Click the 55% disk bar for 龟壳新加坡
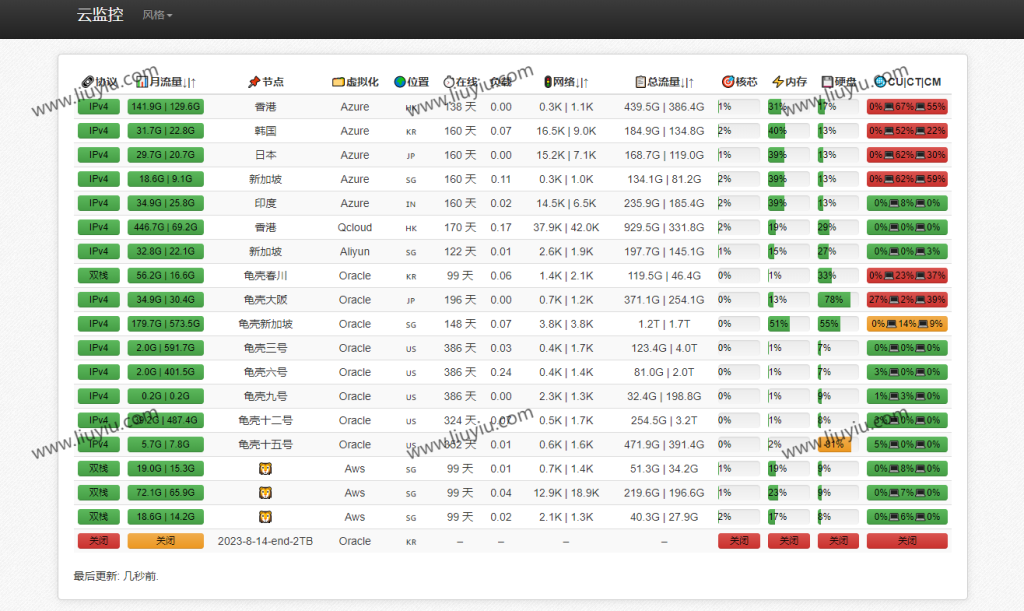The width and height of the screenshot is (1024, 611). [x=829, y=324]
